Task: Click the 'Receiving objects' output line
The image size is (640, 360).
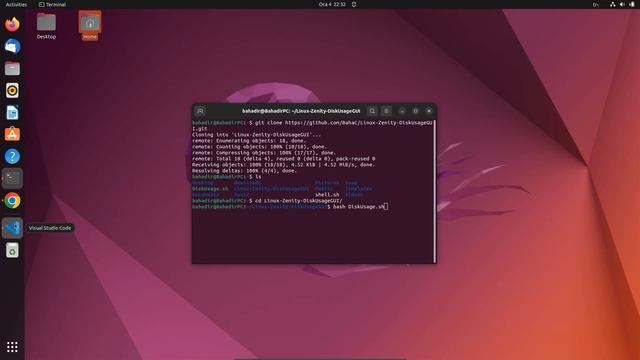Action: coord(283,164)
